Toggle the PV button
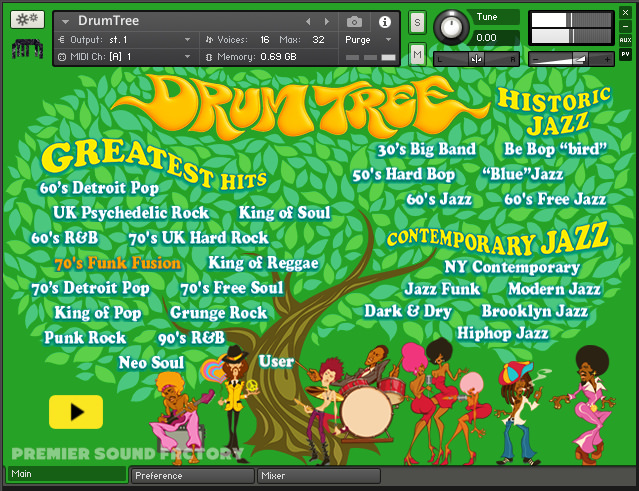 pos(625,54)
